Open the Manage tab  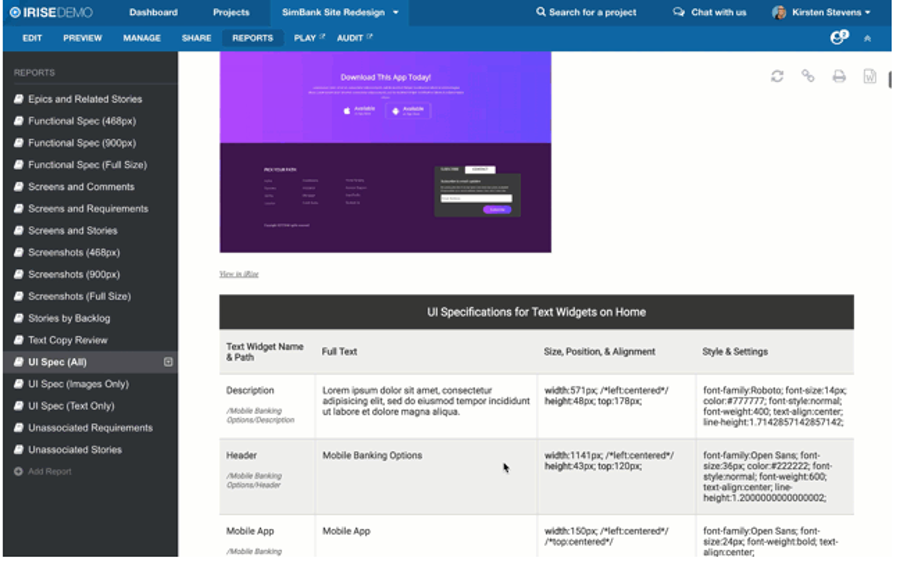click(x=141, y=38)
